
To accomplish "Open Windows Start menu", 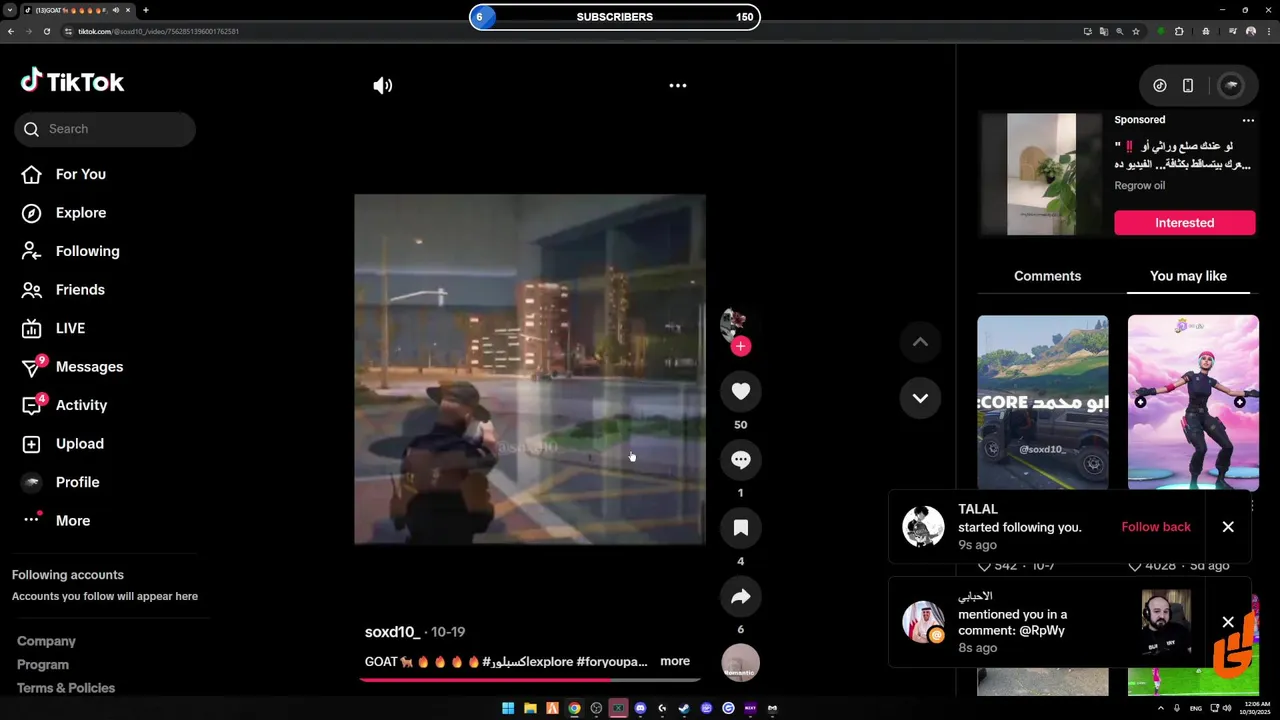I will (x=508, y=708).
